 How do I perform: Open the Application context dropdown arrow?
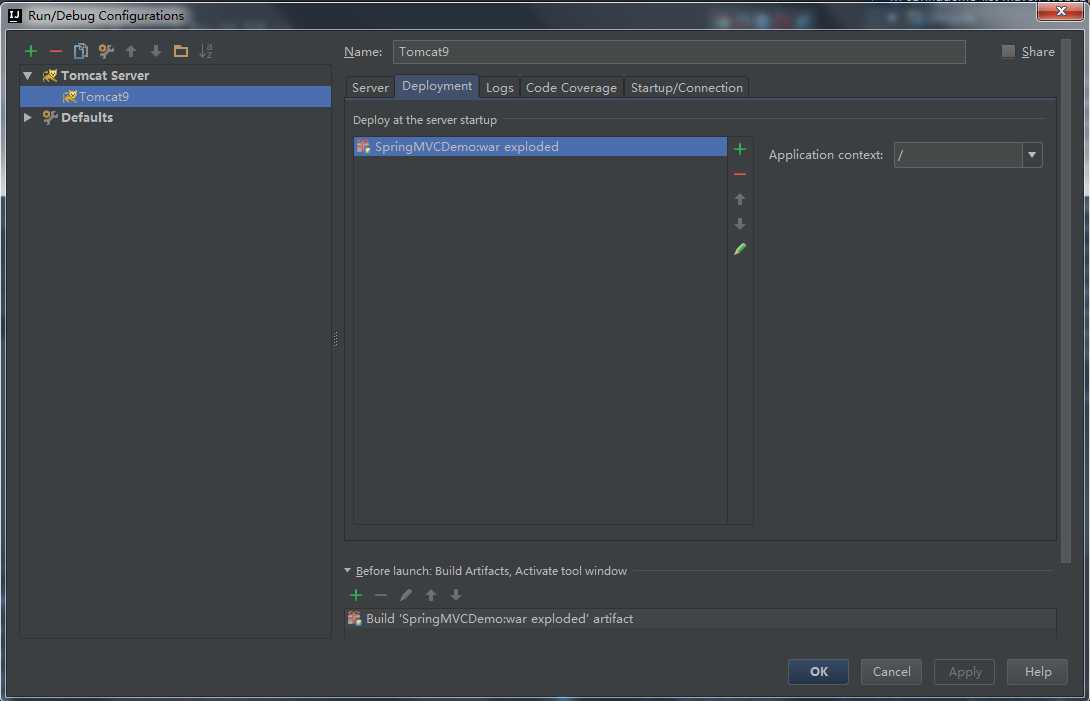tap(1032, 154)
